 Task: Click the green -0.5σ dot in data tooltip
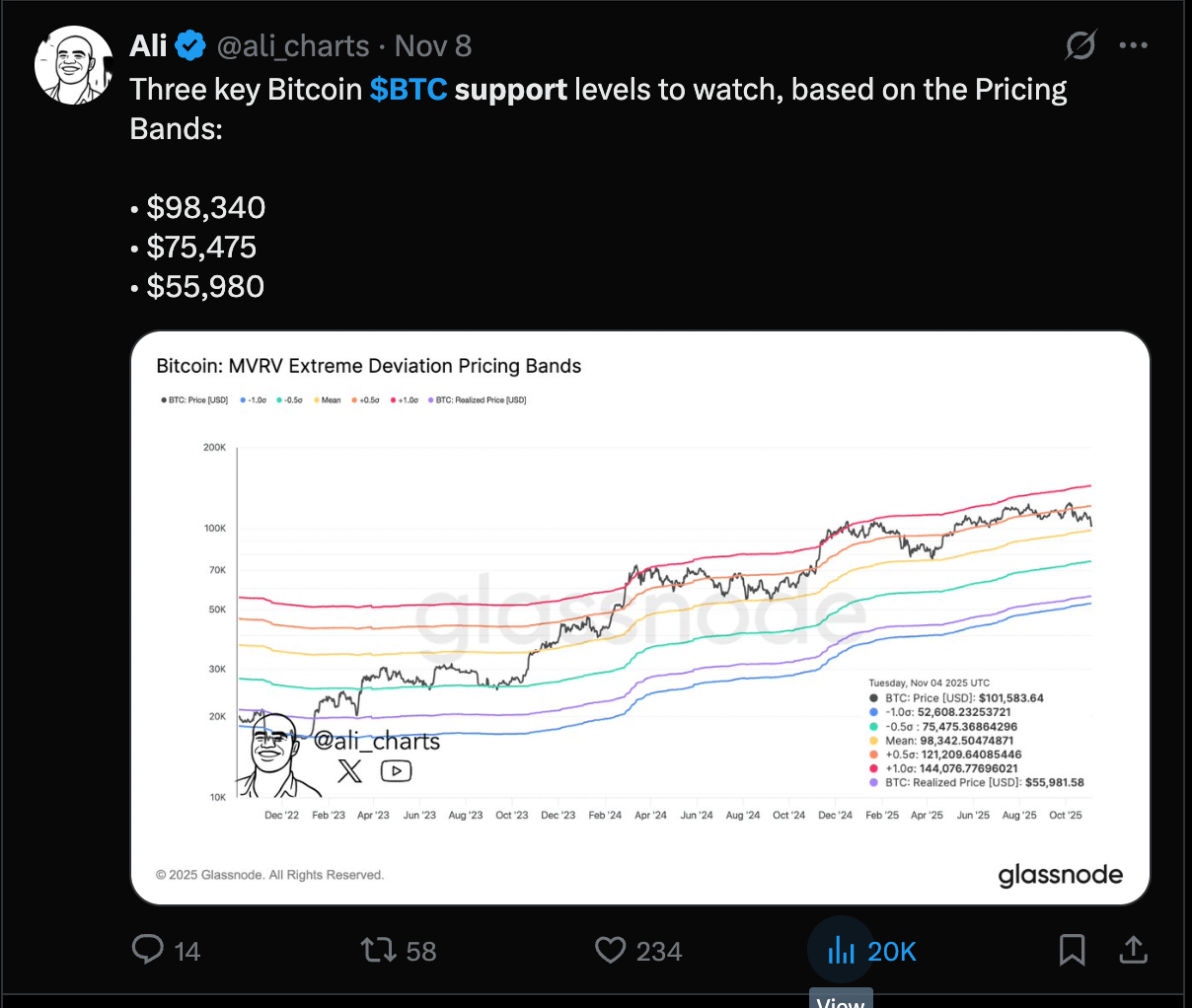[x=873, y=726]
